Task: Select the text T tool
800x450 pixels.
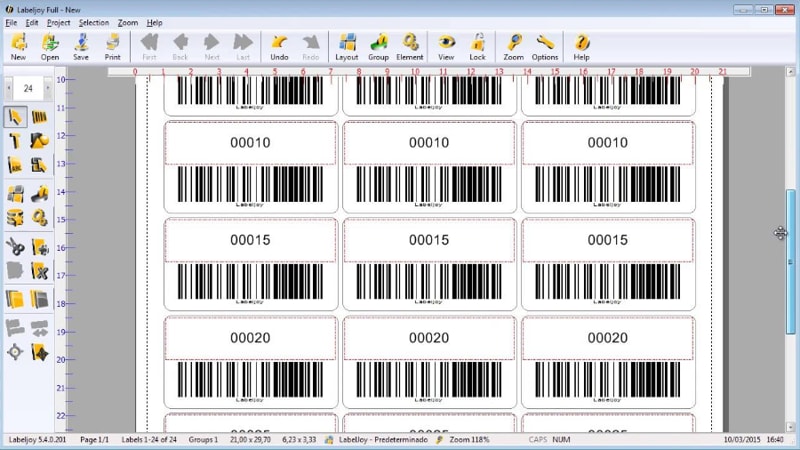Action: pyautogui.click(x=15, y=140)
